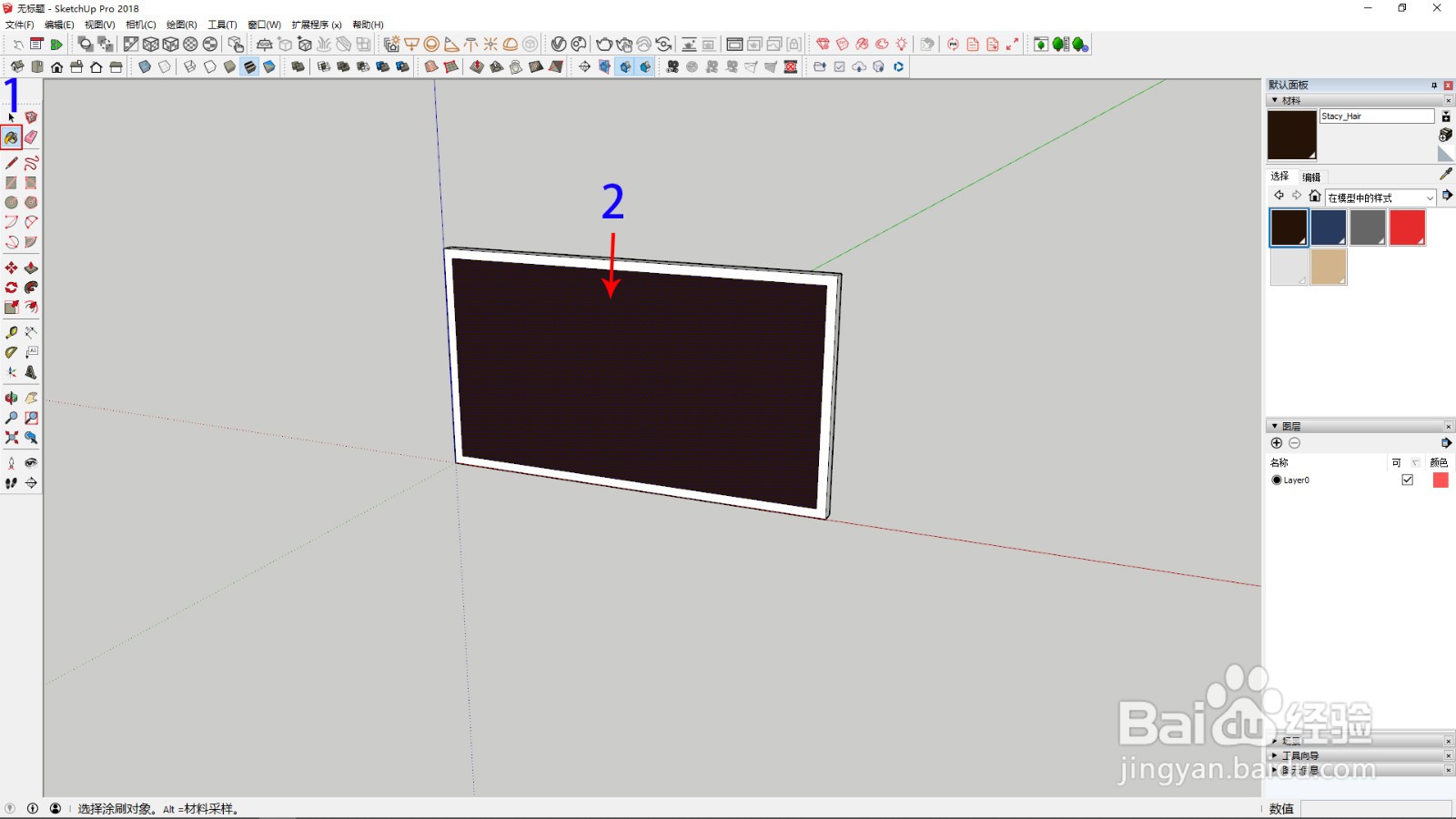Toggle Layer0 visibility checkbox
The image size is (1456, 819).
pyautogui.click(x=1408, y=480)
